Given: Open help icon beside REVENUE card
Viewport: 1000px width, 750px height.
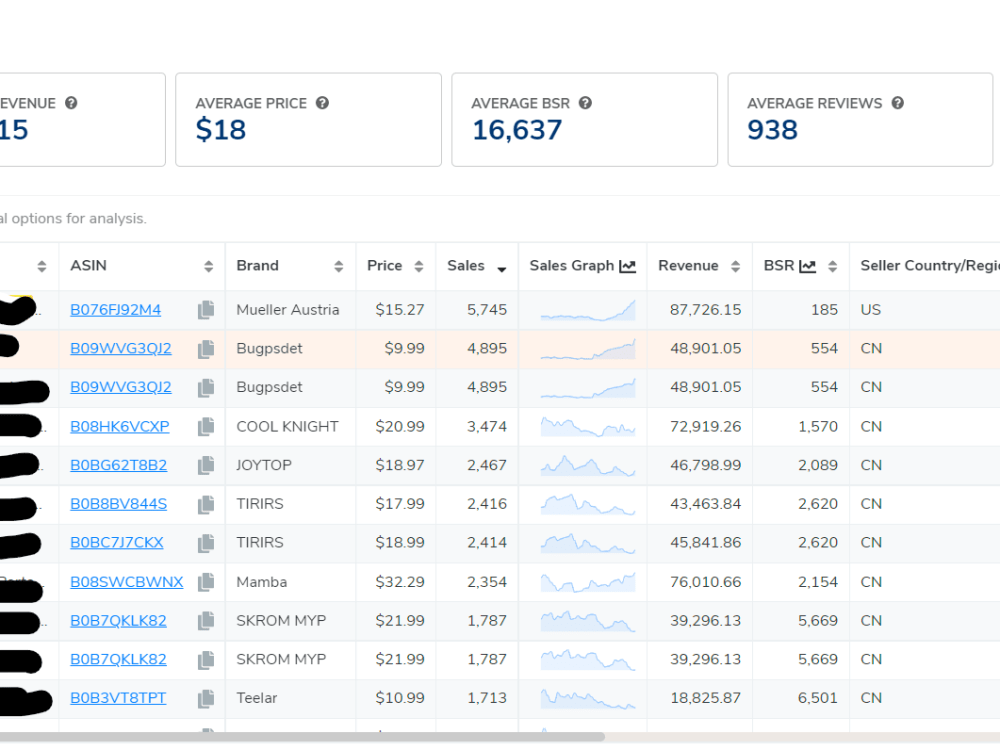Looking at the screenshot, I should click(x=71, y=103).
